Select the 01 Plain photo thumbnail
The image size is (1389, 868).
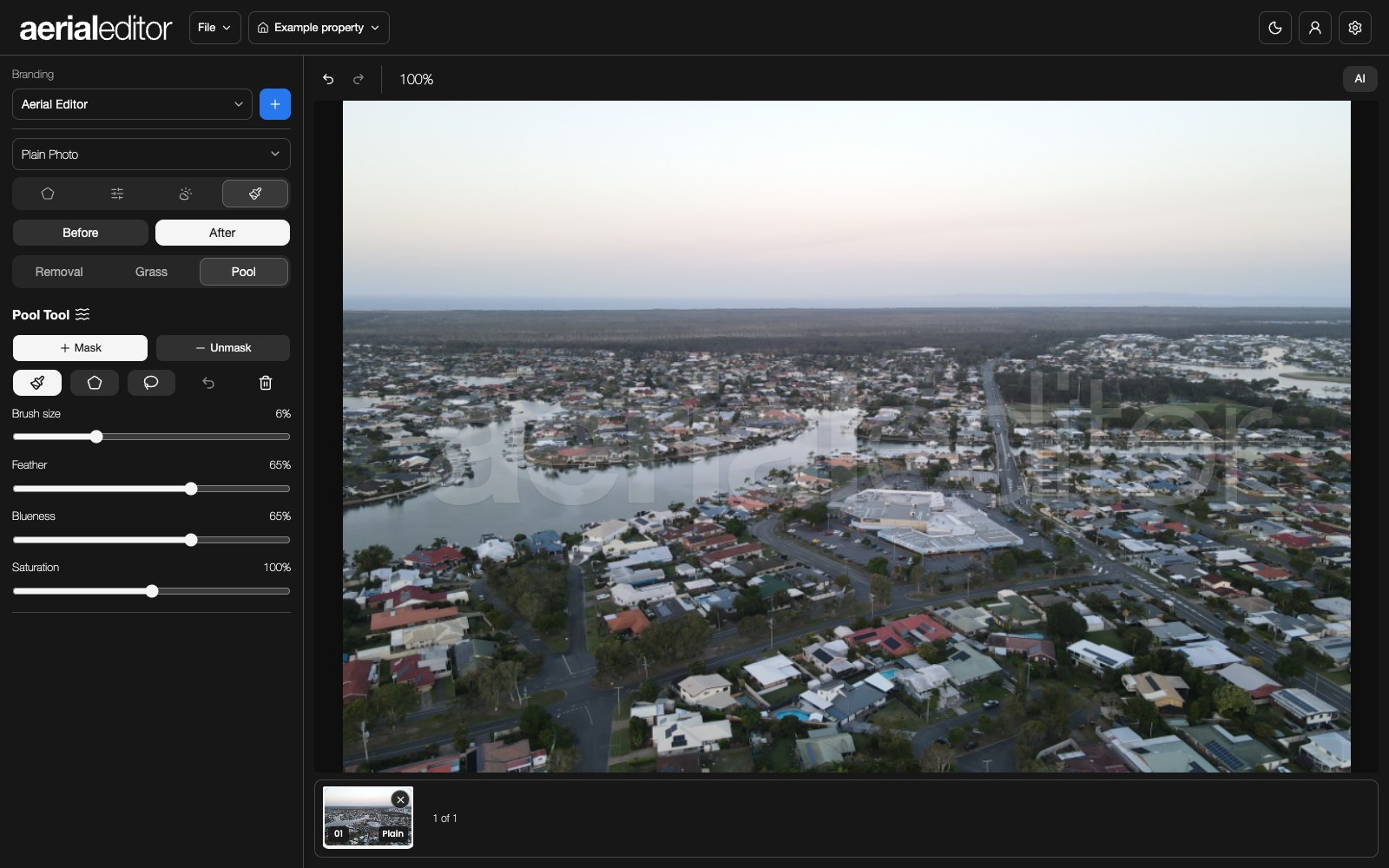(368, 818)
